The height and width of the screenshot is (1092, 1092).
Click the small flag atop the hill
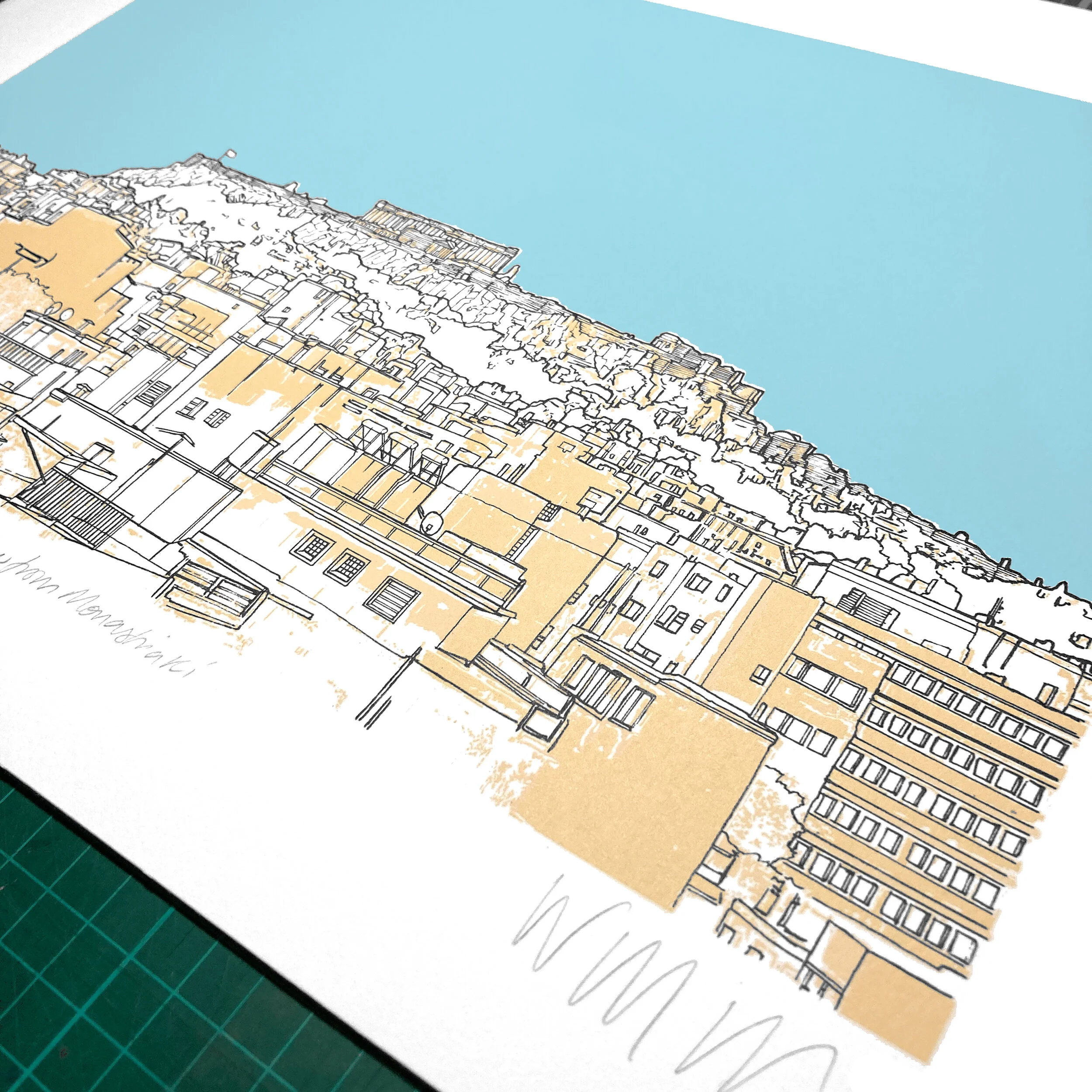231,154
